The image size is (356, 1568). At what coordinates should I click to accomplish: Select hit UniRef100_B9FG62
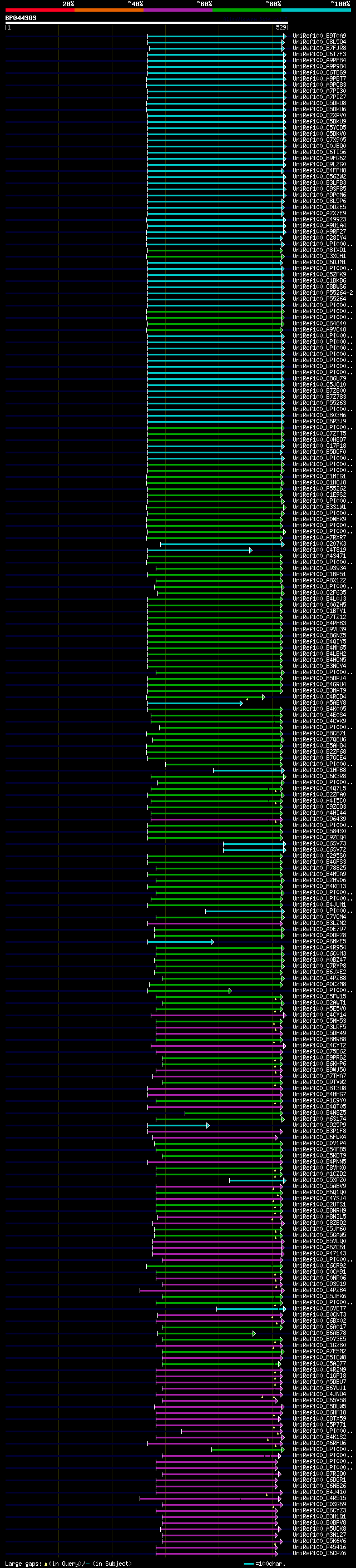[x=319, y=159]
